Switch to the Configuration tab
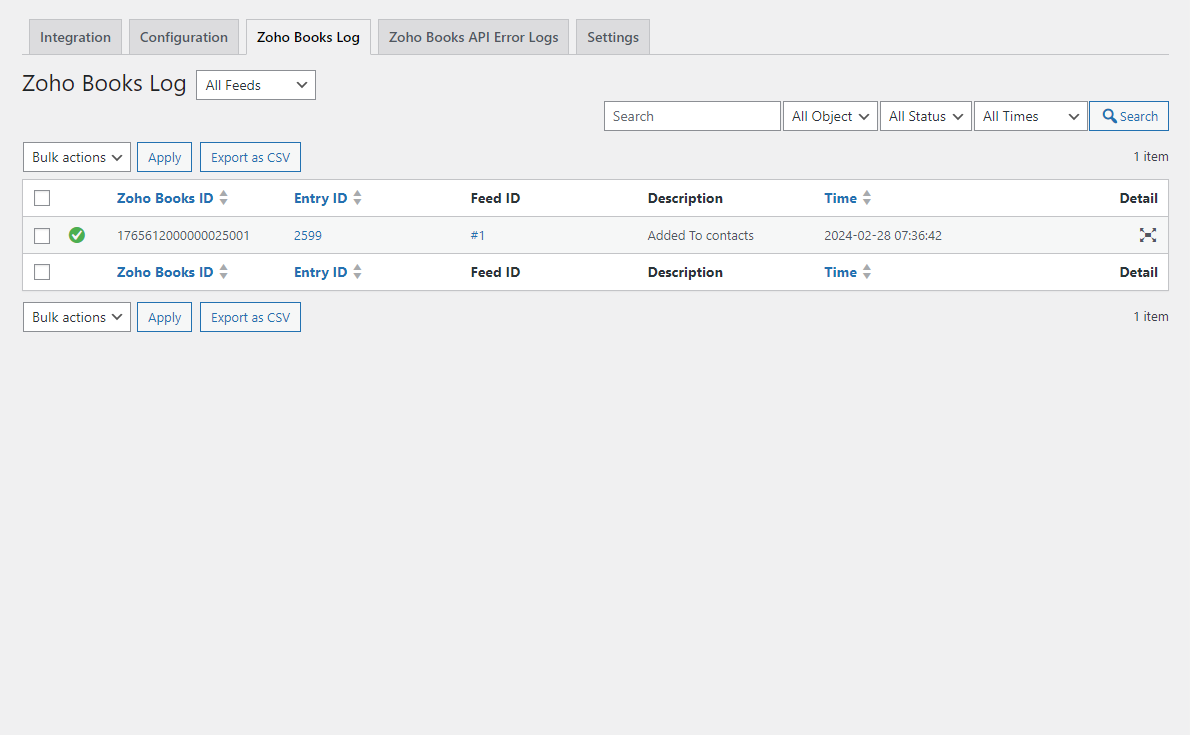 (x=184, y=37)
